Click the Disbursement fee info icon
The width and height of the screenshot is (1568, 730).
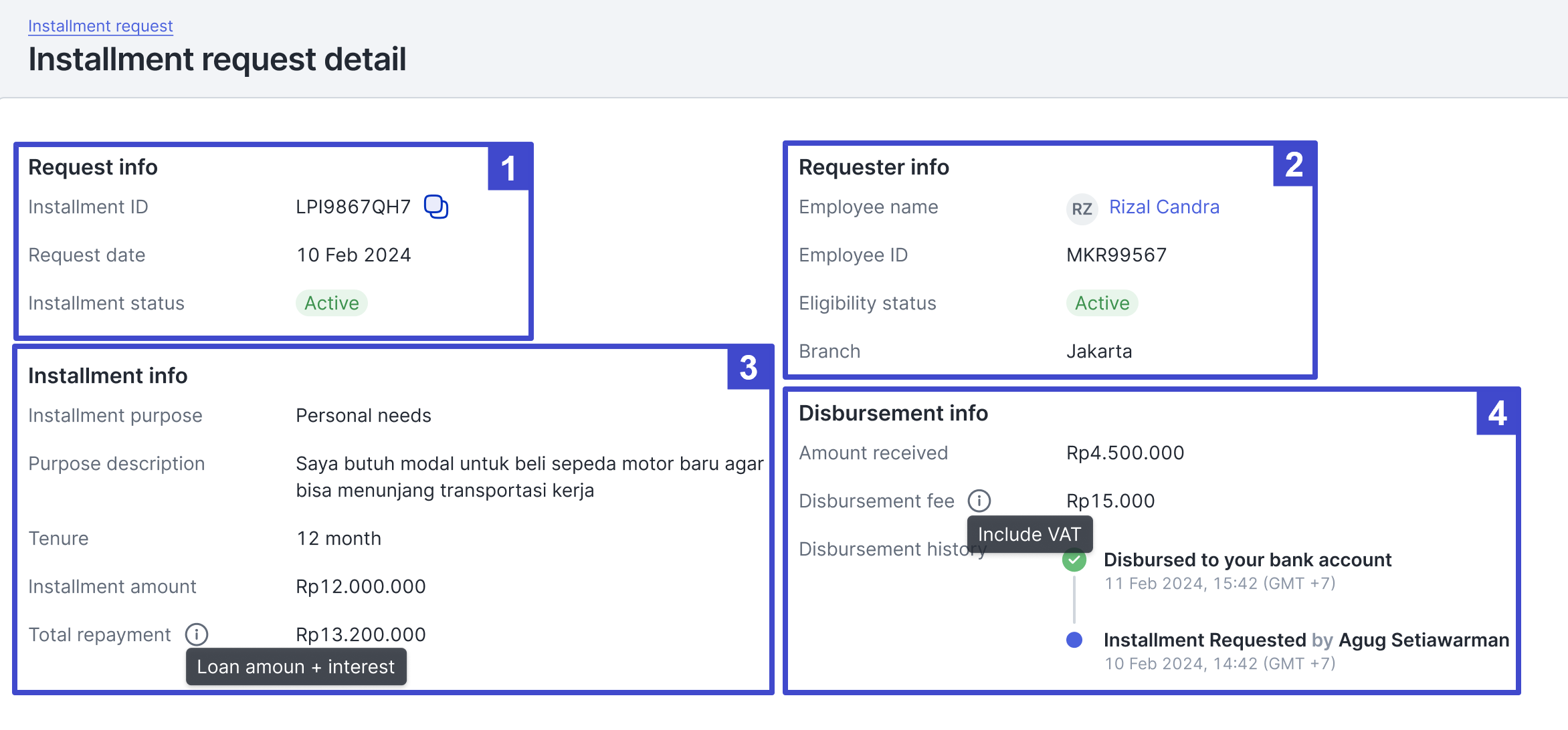coord(979,501)
